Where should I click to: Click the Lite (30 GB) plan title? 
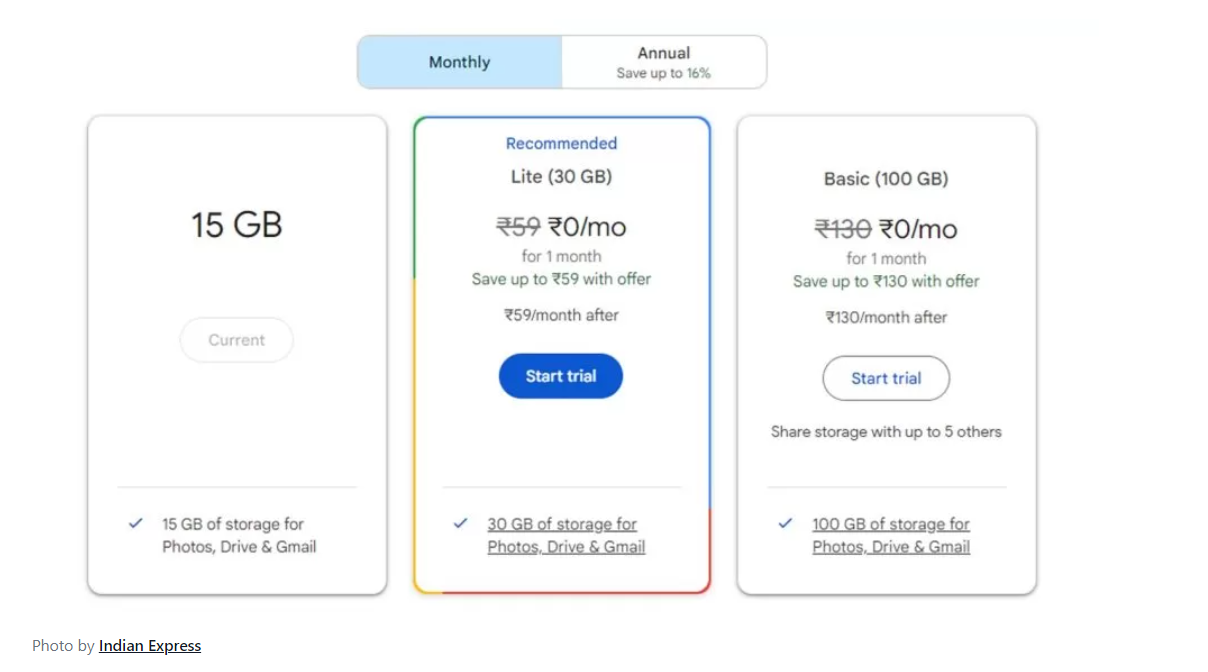(561, 177)
